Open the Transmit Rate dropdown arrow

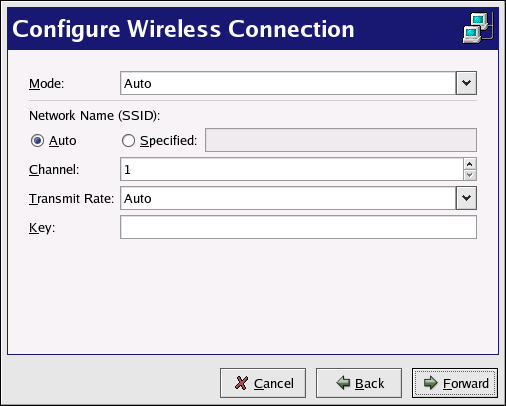coord(466,198)
